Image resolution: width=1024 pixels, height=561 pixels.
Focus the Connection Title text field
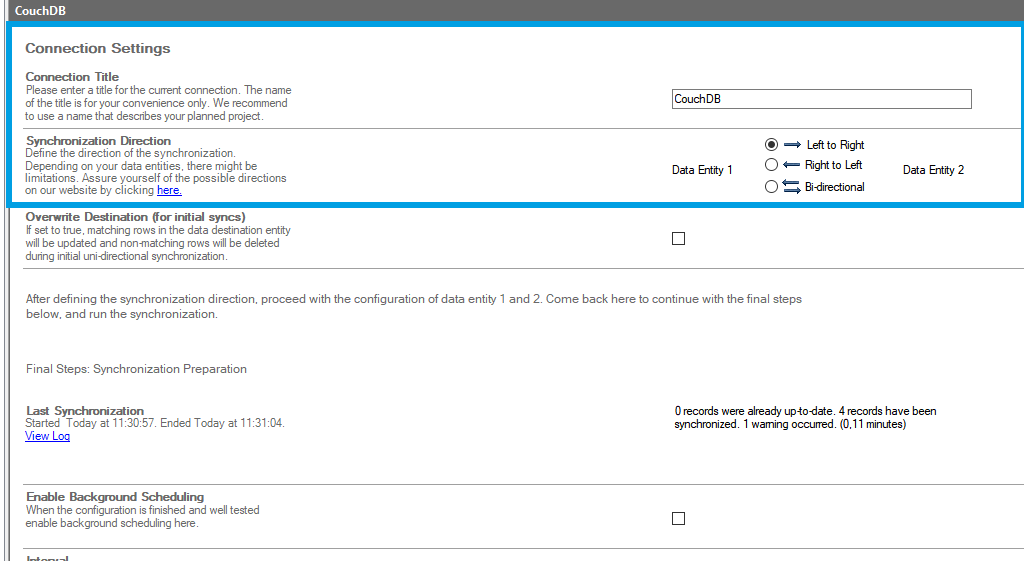(821, 99)
